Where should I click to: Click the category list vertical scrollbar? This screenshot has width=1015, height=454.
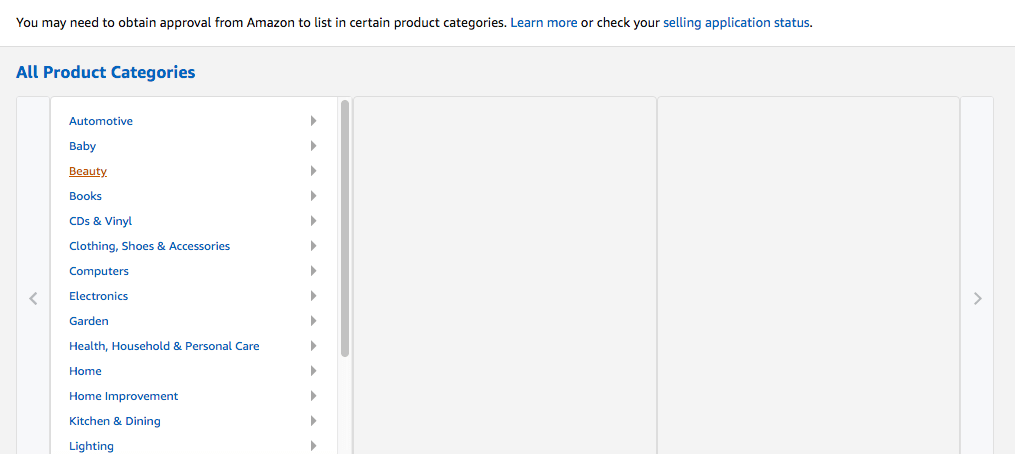tap(345, 228)
